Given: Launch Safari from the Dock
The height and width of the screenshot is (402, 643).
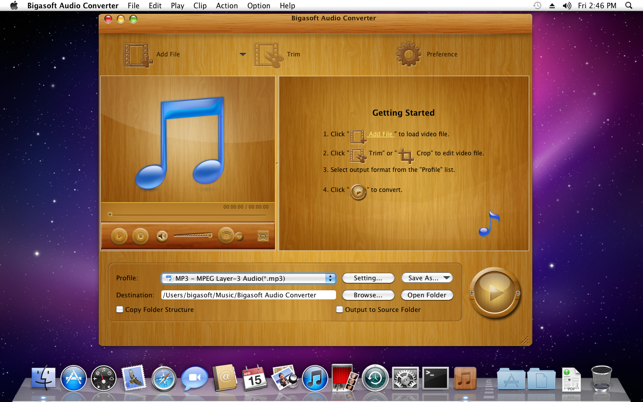Looking at the screenshot, I should coord(164,378).
